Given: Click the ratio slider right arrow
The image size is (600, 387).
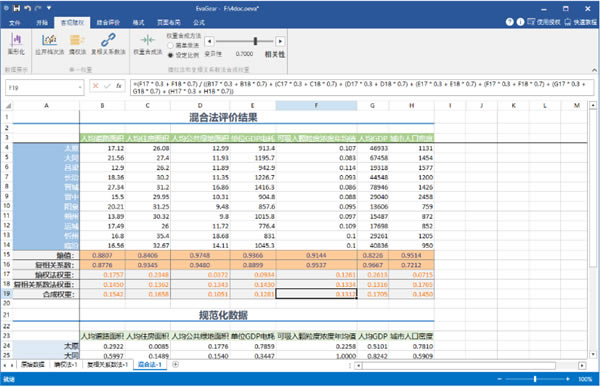Looking at the screenshot, I should click(280, 41).
